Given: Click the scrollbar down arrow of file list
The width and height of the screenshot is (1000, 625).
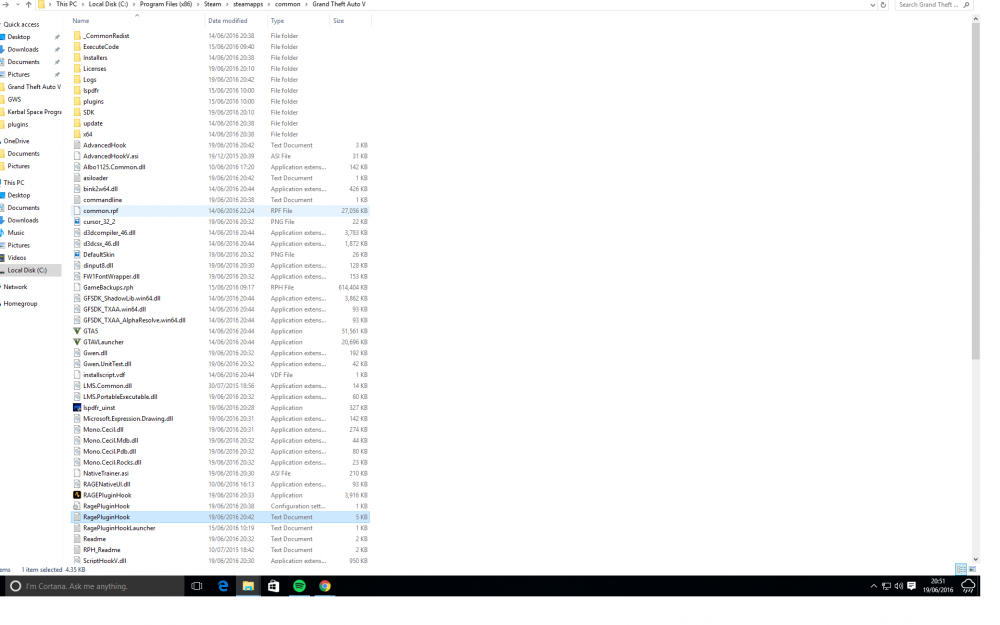Looking at the screenshot, I should pyautogui.click(x=975, y=559).
